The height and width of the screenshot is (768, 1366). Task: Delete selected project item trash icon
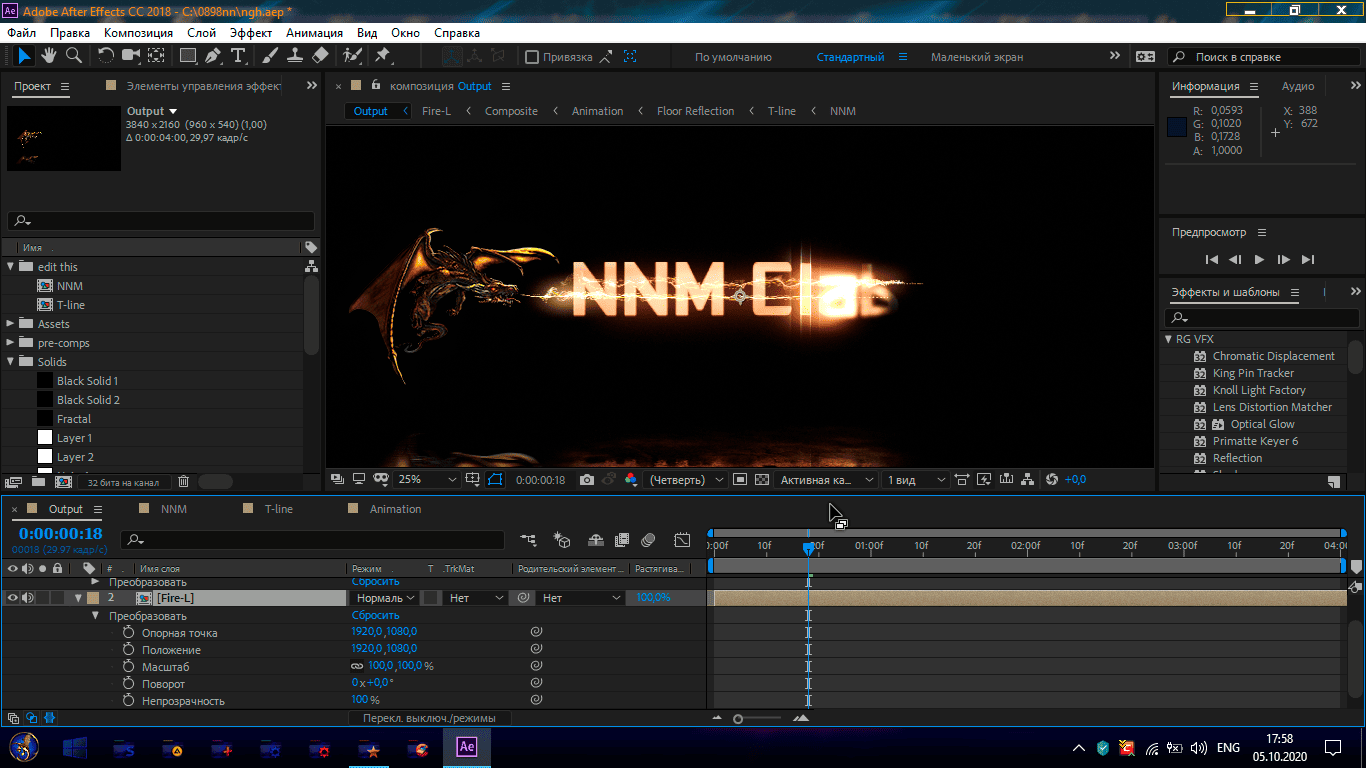tap(183, 482)
